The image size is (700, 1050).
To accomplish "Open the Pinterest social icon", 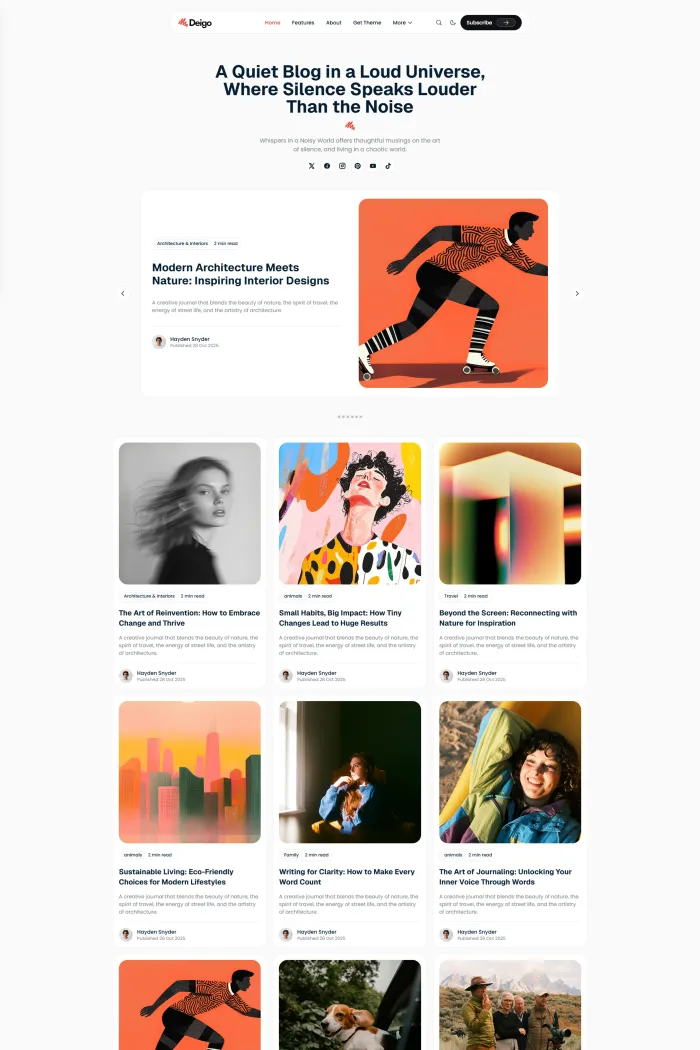I will point(358,166).
